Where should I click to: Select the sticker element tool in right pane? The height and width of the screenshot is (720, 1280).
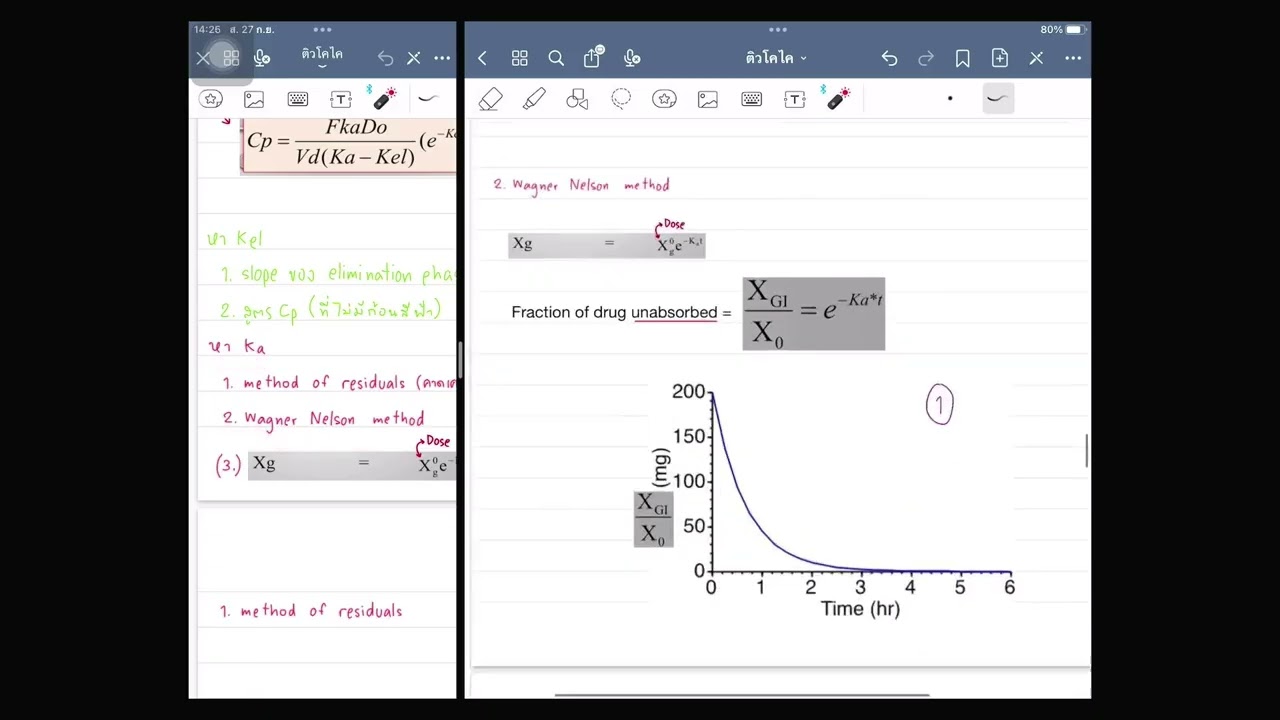(664, 99)
